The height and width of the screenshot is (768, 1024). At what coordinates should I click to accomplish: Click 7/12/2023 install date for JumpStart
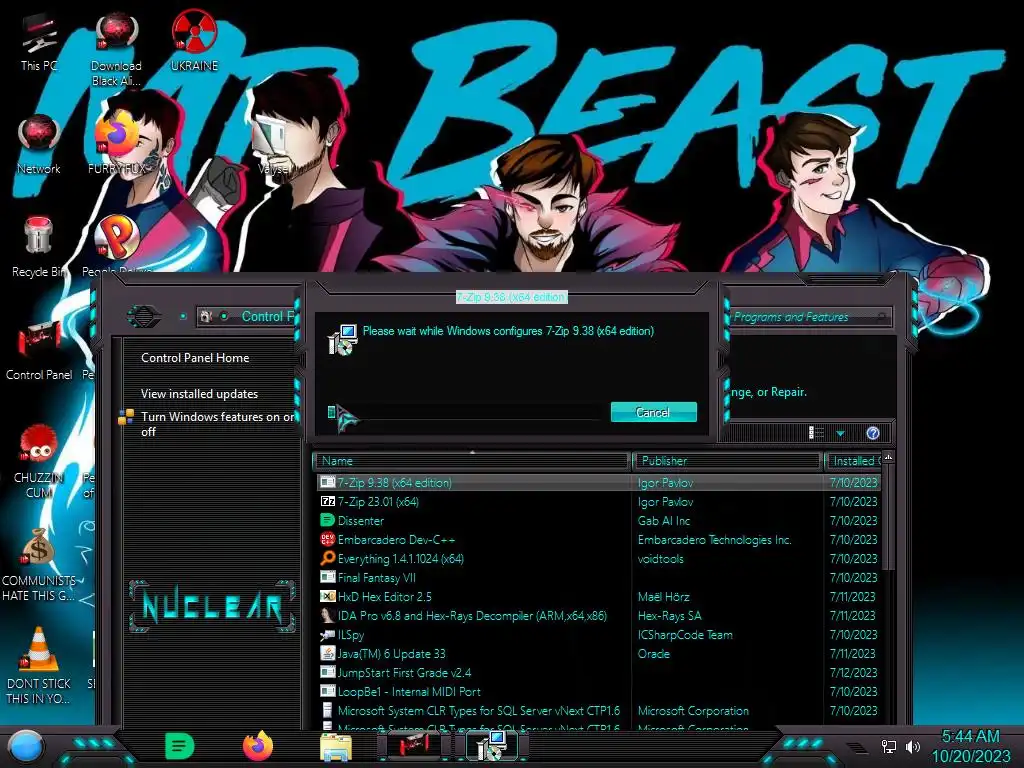coord(853,673)
